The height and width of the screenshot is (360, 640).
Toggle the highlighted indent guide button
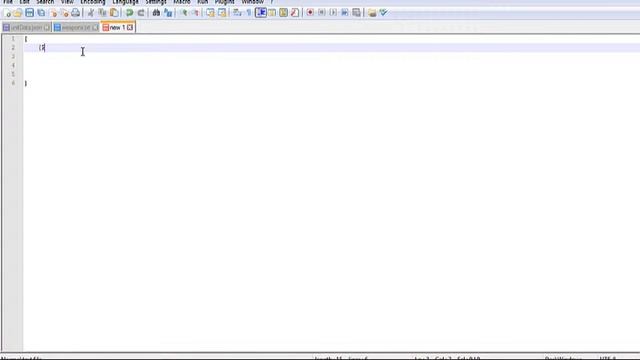click(x=261, y=13)
